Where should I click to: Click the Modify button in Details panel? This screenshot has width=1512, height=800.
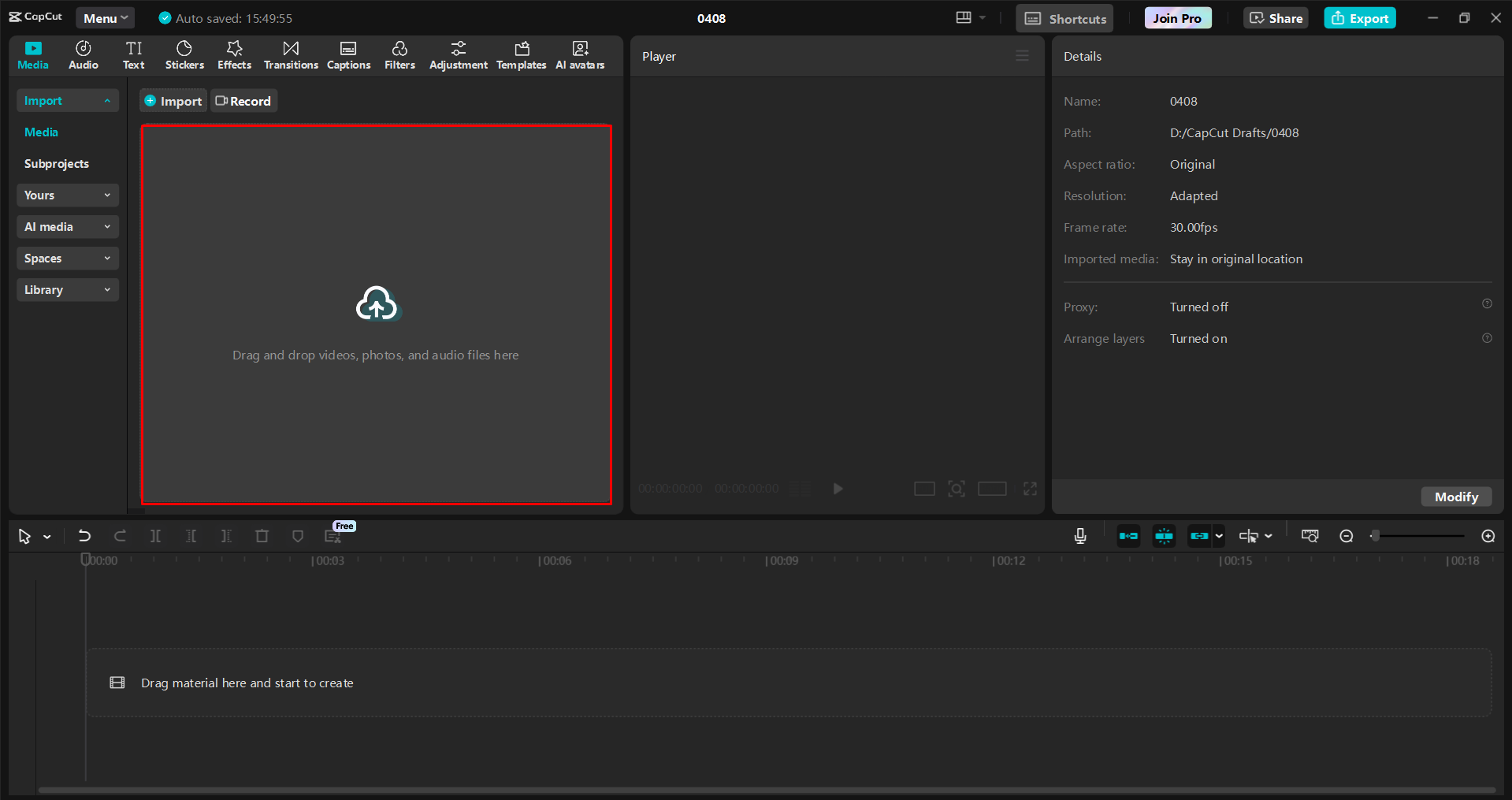click(1455, 496)
